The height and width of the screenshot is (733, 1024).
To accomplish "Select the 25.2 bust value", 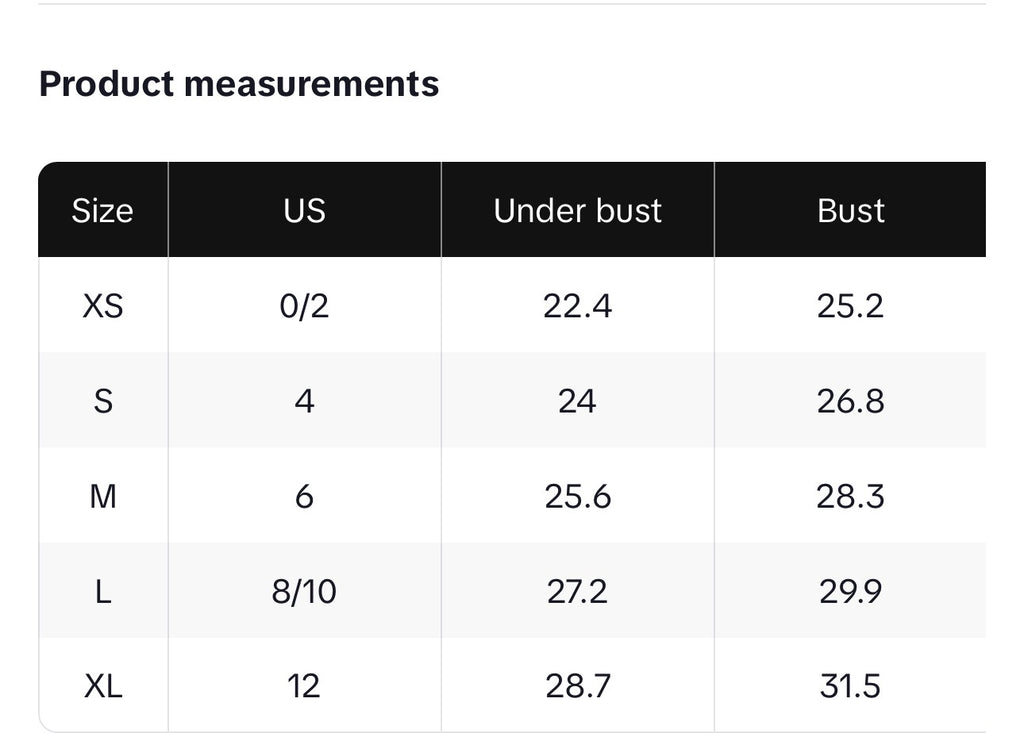I will tap(850, 306).
